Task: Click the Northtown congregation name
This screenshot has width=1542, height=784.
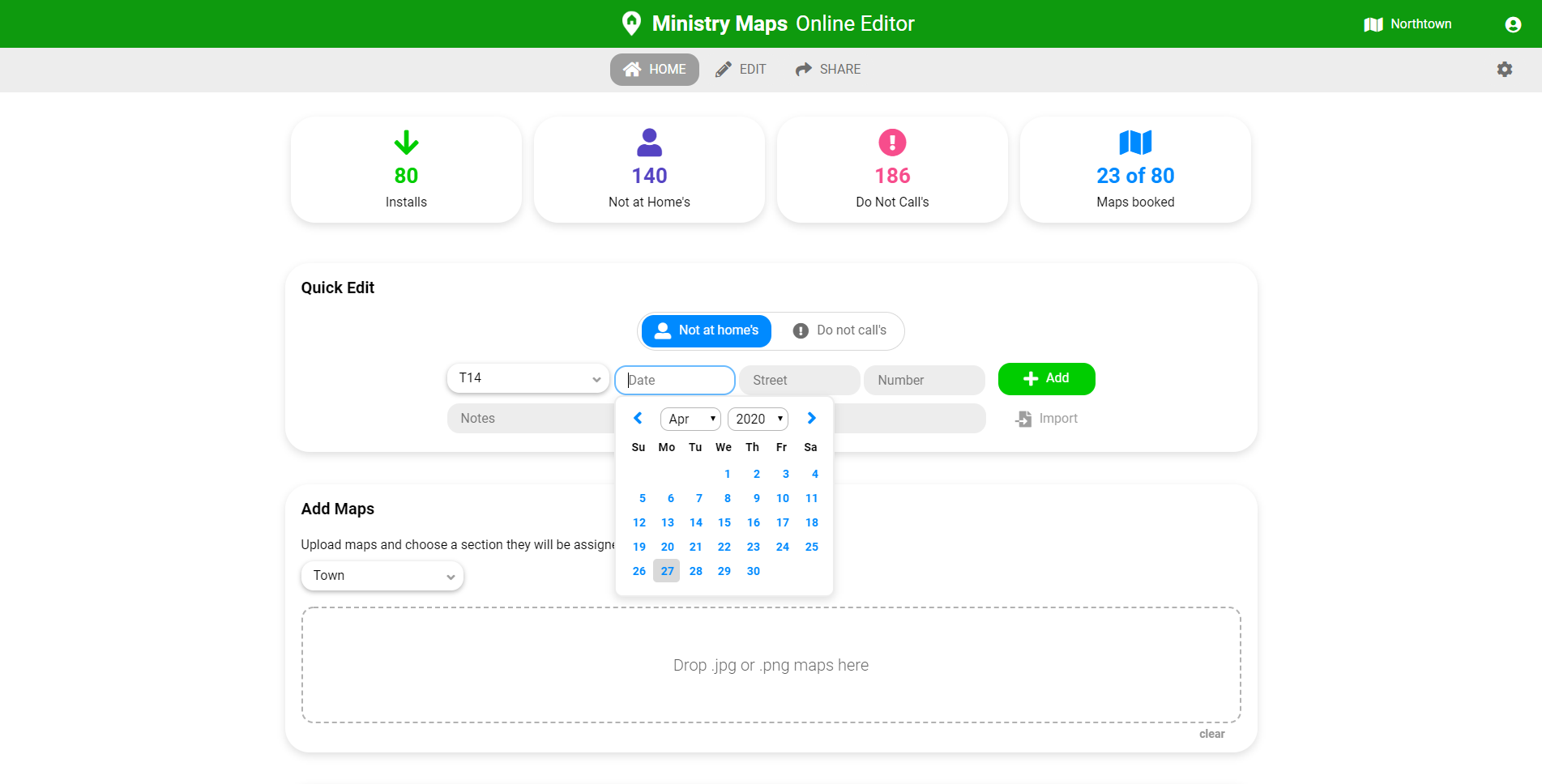Action: [1421, 24]
